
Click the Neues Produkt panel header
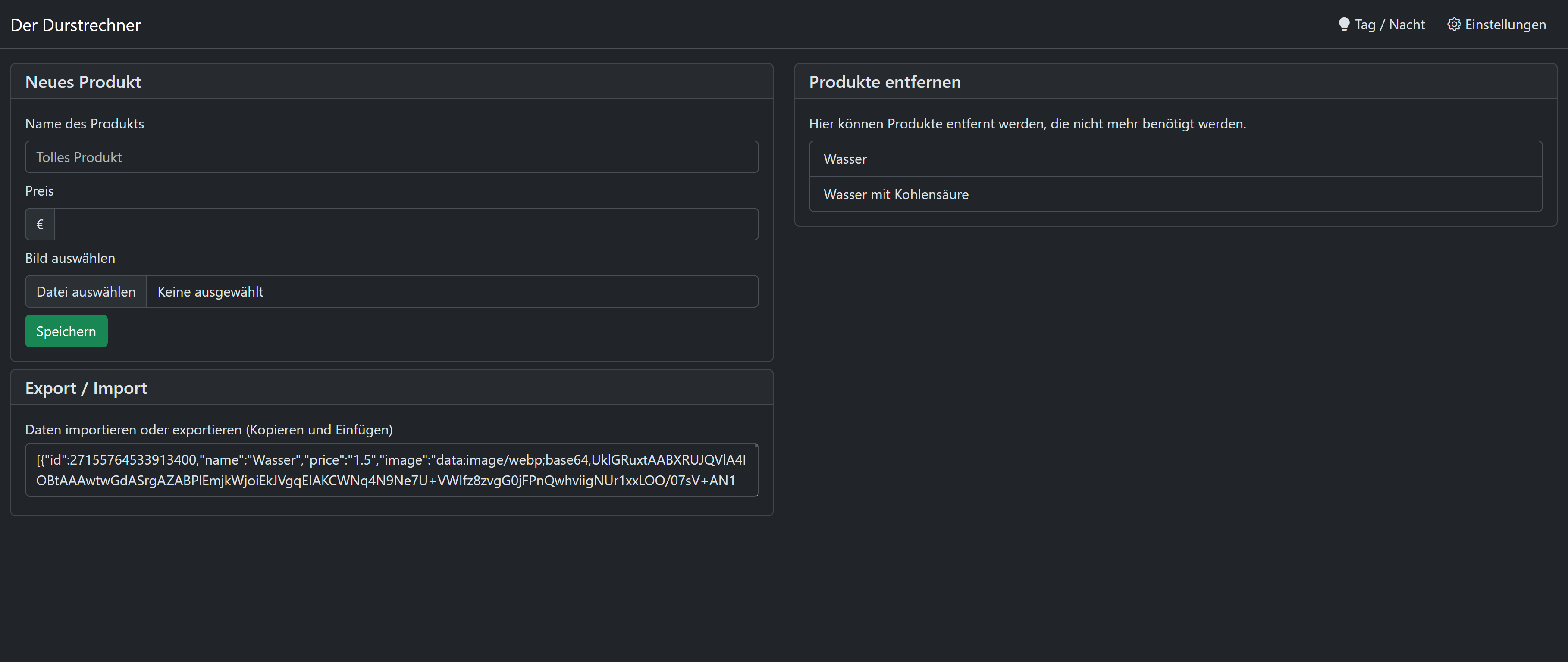coord(83,82)
